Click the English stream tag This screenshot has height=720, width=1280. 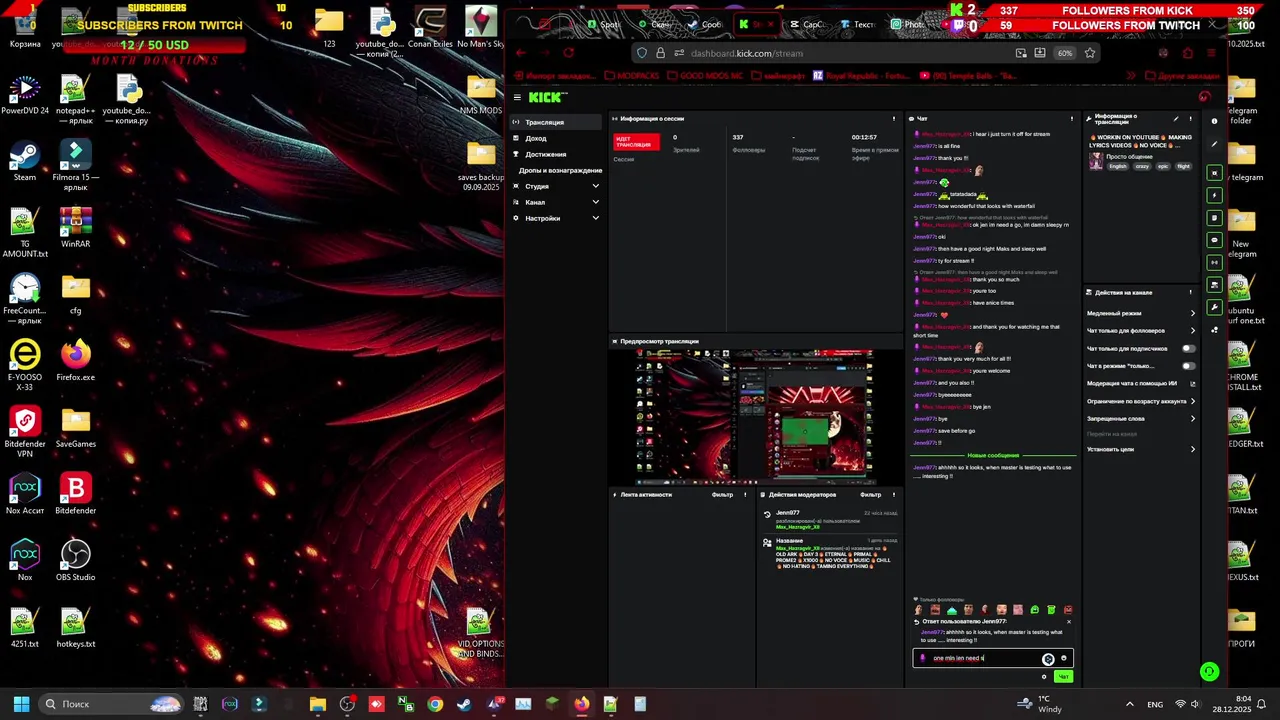(1117, 166)
